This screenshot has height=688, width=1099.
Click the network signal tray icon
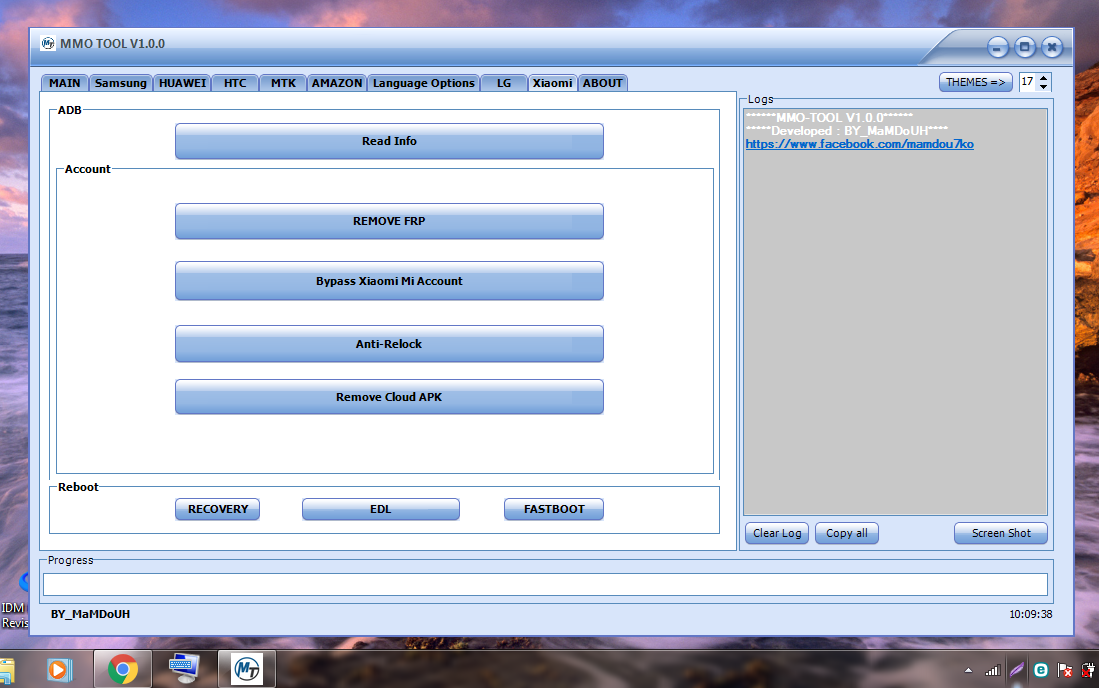(992, 670)
